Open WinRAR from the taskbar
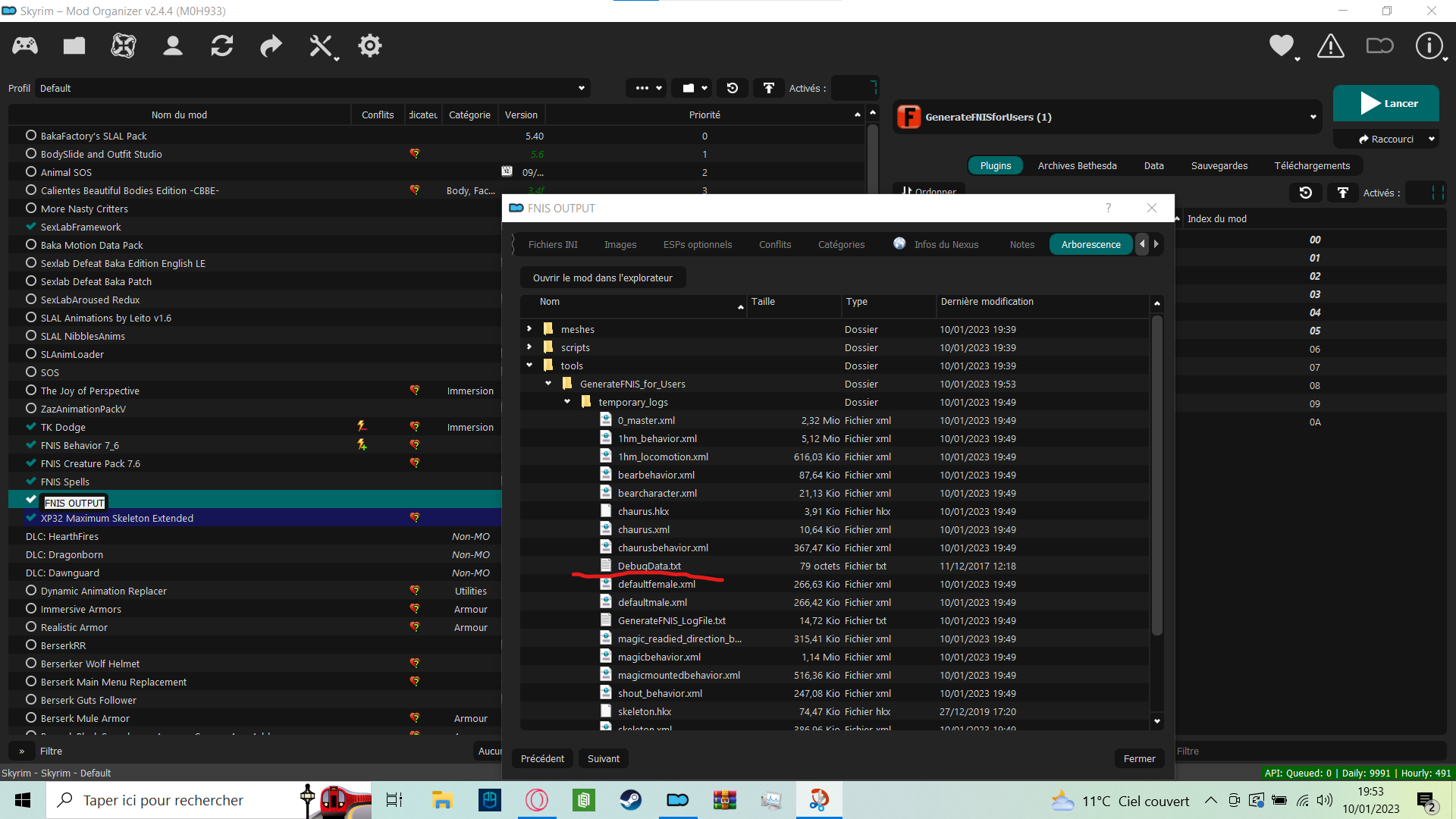The height and width of the screenshot is (819, 1456). pyautogui.click(x=724, y=800)
